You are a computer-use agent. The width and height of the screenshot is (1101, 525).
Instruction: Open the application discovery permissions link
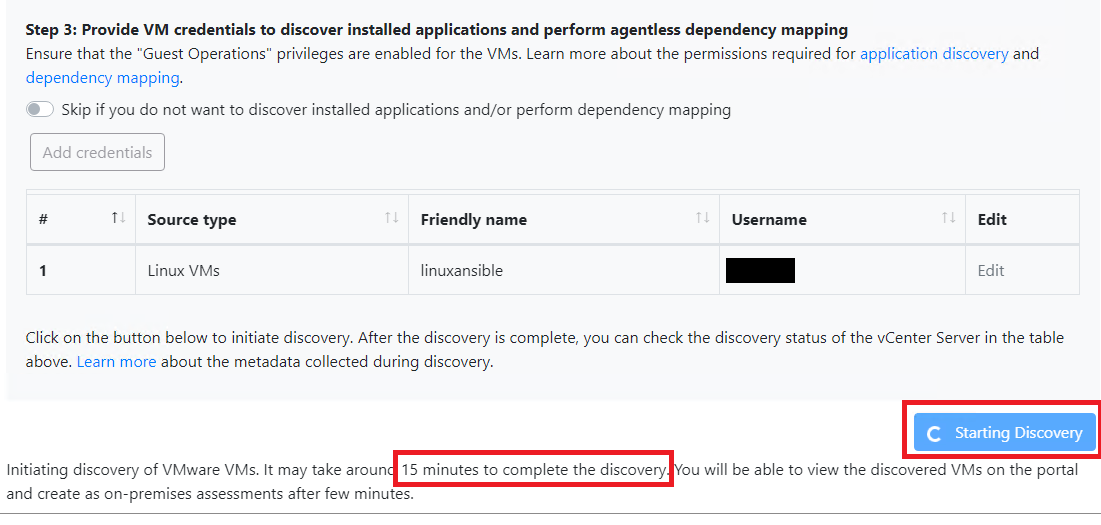(x=934, y=53)
